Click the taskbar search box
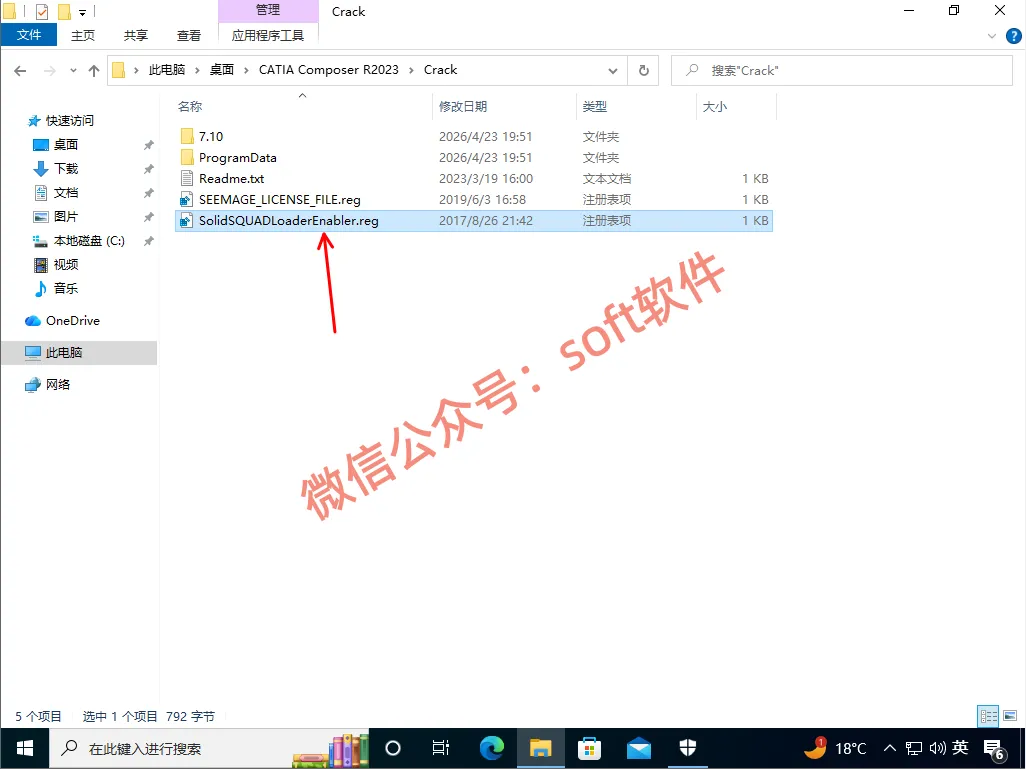The width and height of the screenshot is (1026, 769). tap(209, 748)
